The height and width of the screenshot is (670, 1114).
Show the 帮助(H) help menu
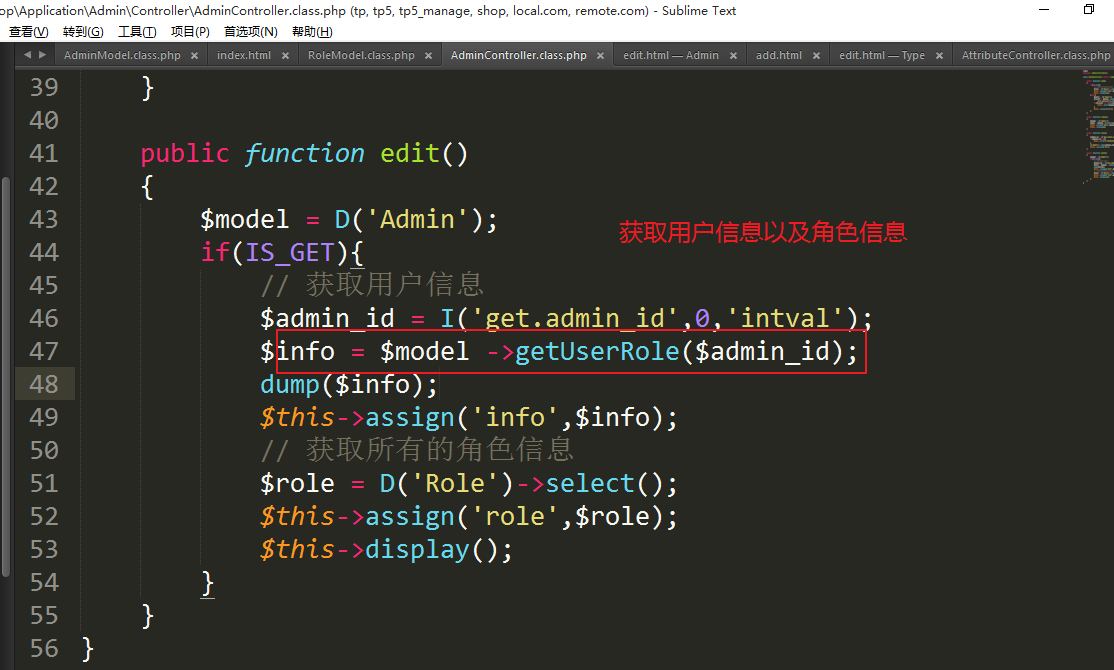[311, 32]
